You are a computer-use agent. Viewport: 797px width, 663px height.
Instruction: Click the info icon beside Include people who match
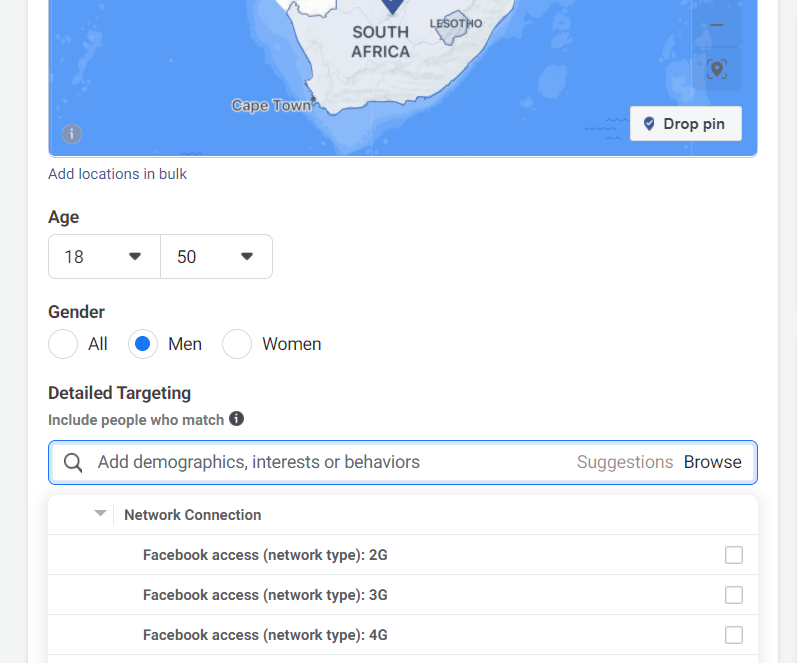coord(236,419)
